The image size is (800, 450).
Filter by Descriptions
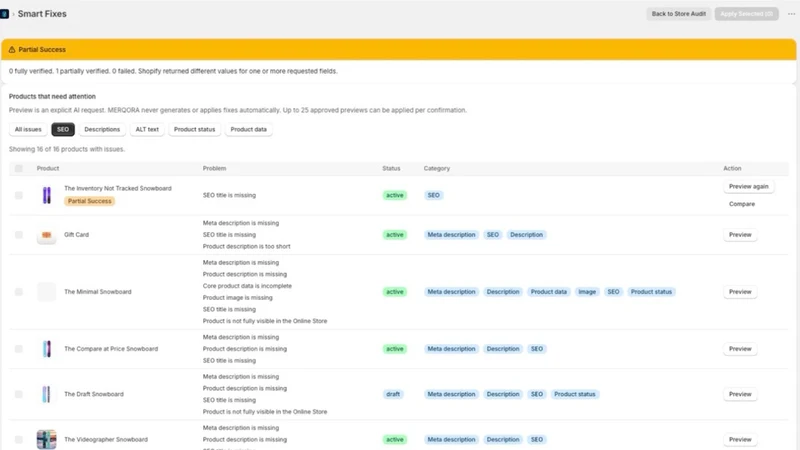[102, 130]
